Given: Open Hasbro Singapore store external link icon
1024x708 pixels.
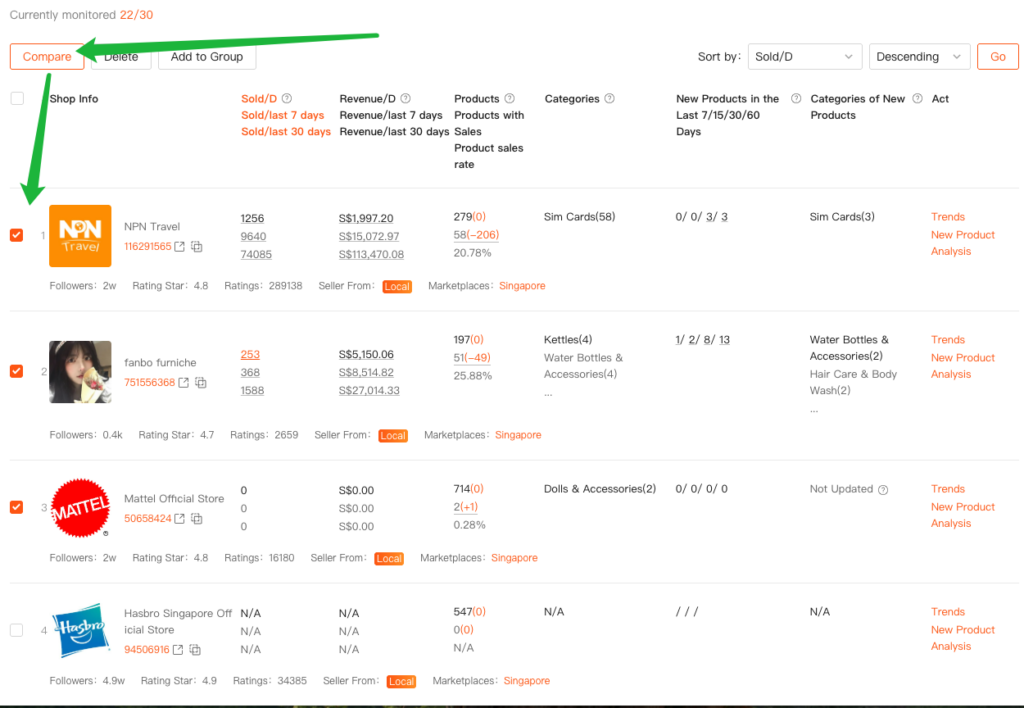Looking at the screenshot, I should point(178,650).
